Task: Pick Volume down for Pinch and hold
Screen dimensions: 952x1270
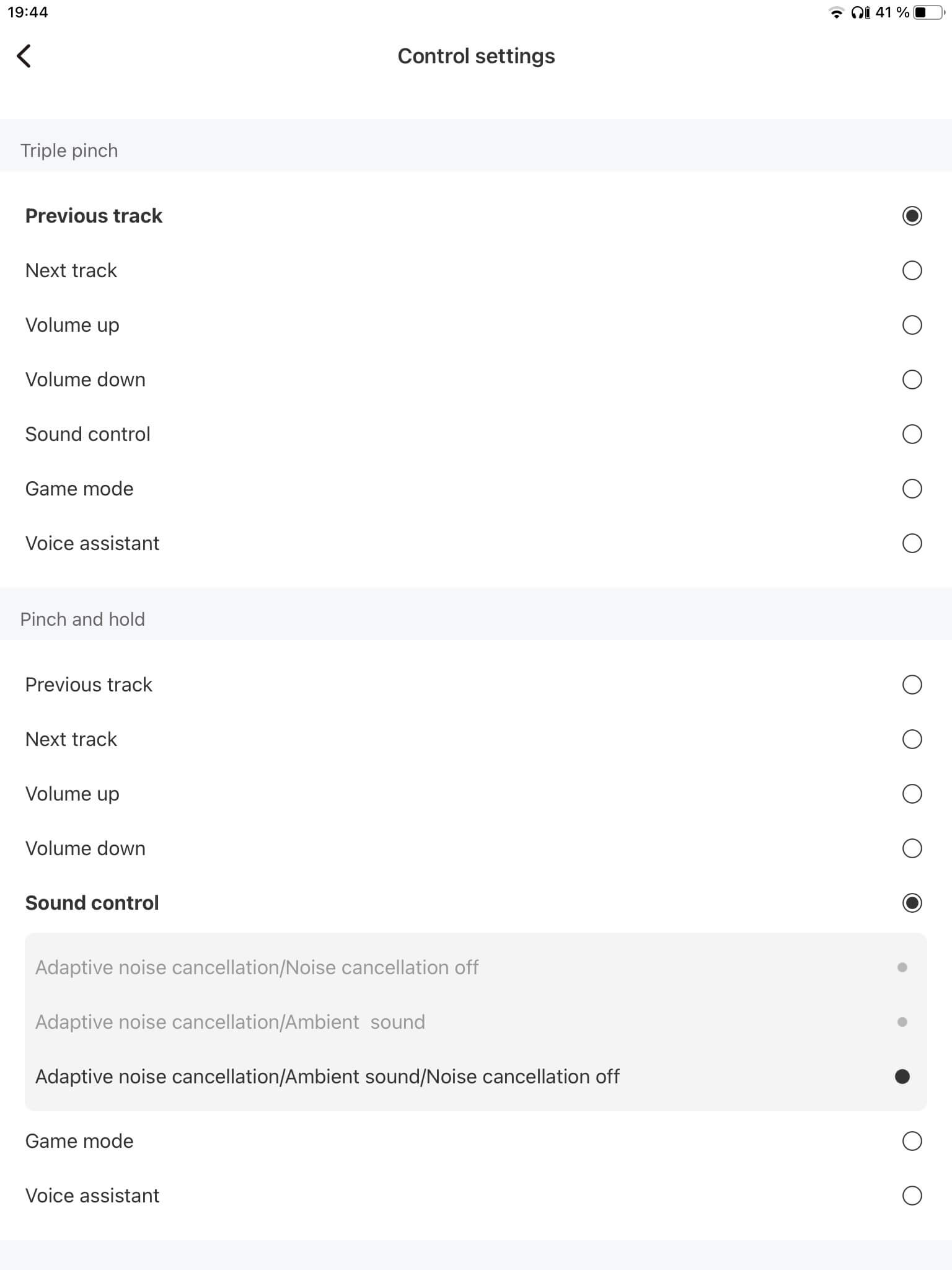Action: click(912, 848)
